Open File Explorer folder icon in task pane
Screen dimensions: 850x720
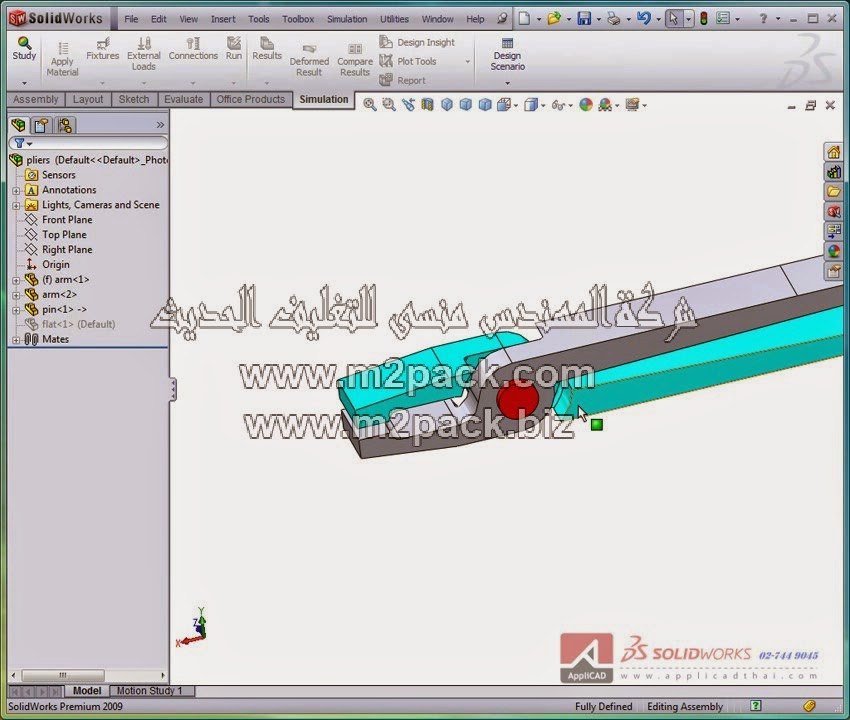[x=834, y=192]
